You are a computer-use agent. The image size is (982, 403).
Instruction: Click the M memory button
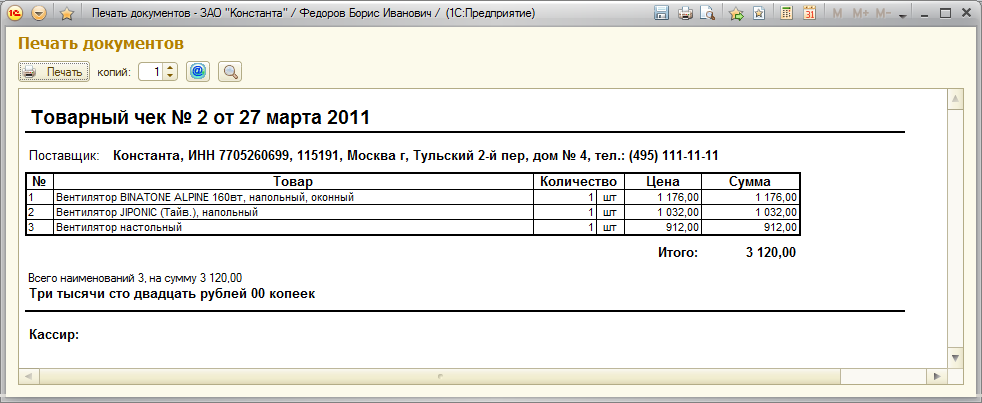pos(837,13)
